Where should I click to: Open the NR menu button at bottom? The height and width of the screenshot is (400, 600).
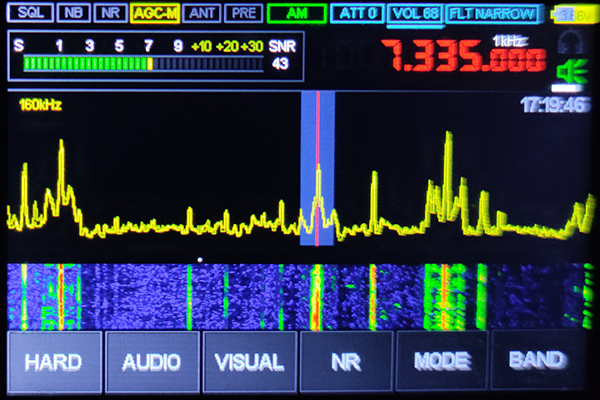(x=346, y=362)
